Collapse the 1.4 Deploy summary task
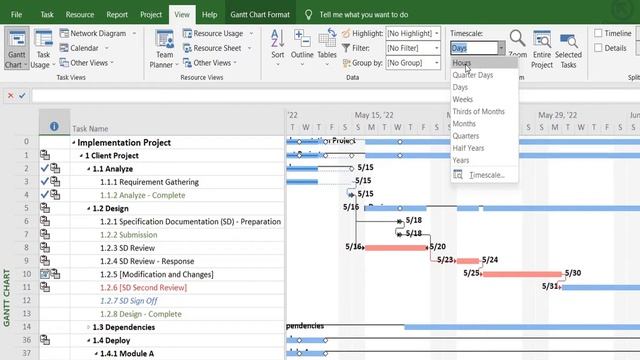 89,340
